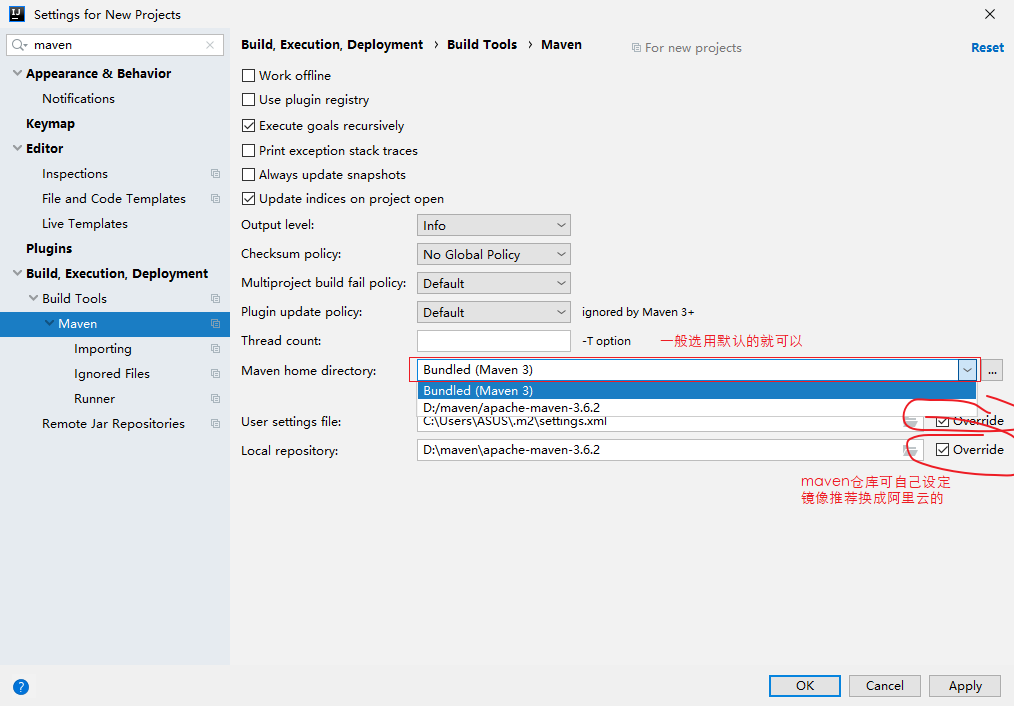Uncheck Update indices on project open
This screenshot has height=706, width=1014.
[x=248, y=198]
